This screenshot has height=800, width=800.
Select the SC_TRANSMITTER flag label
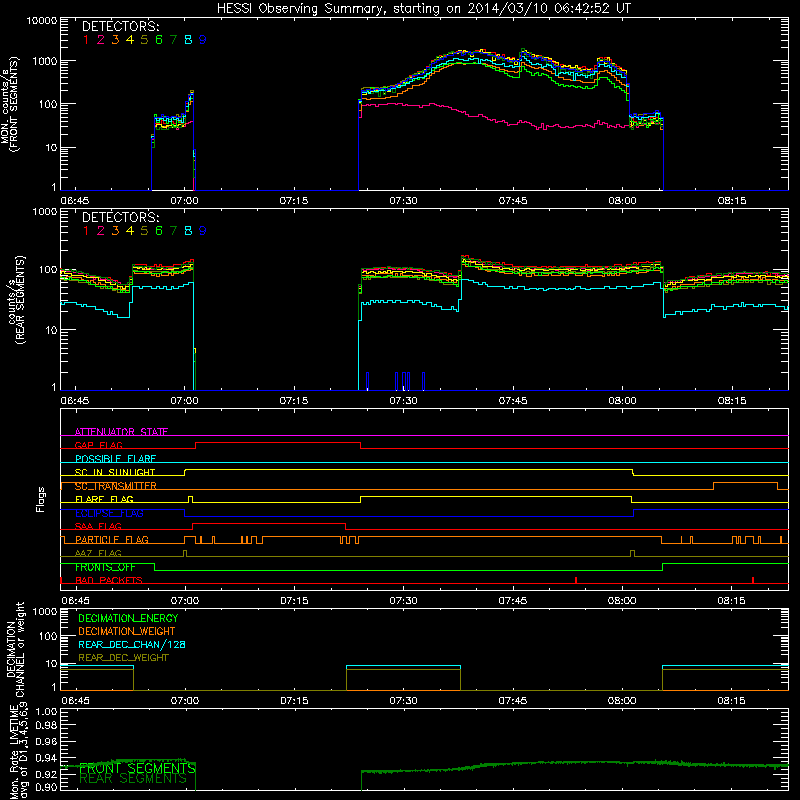click(116, 486)
